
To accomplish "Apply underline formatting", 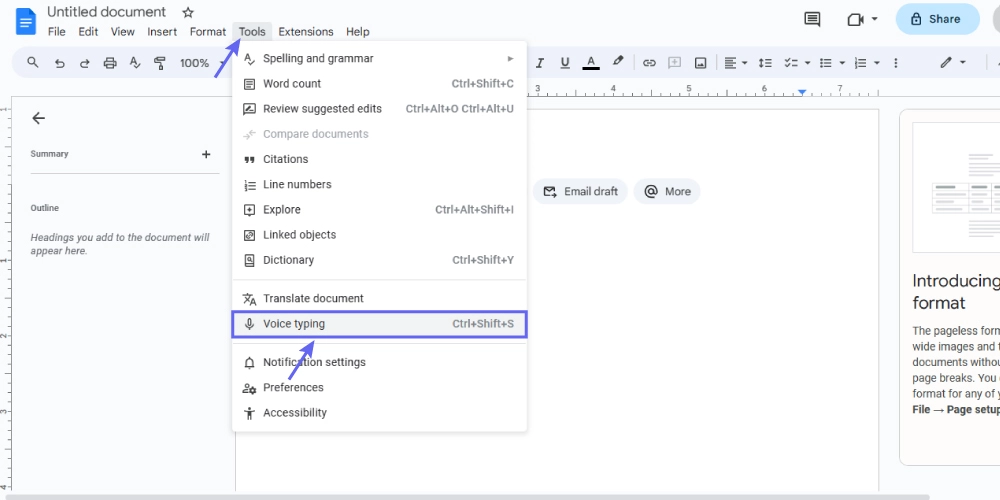I will point(564,62).
